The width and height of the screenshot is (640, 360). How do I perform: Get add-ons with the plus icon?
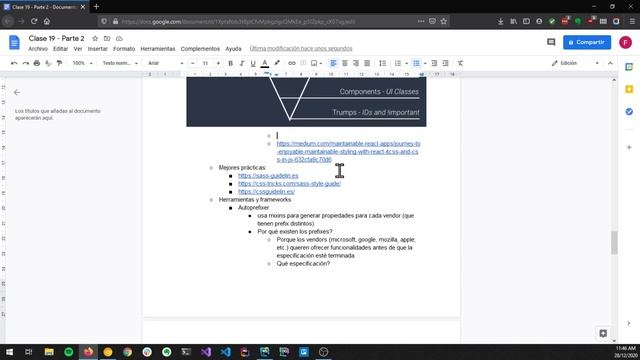pos(629,147)
